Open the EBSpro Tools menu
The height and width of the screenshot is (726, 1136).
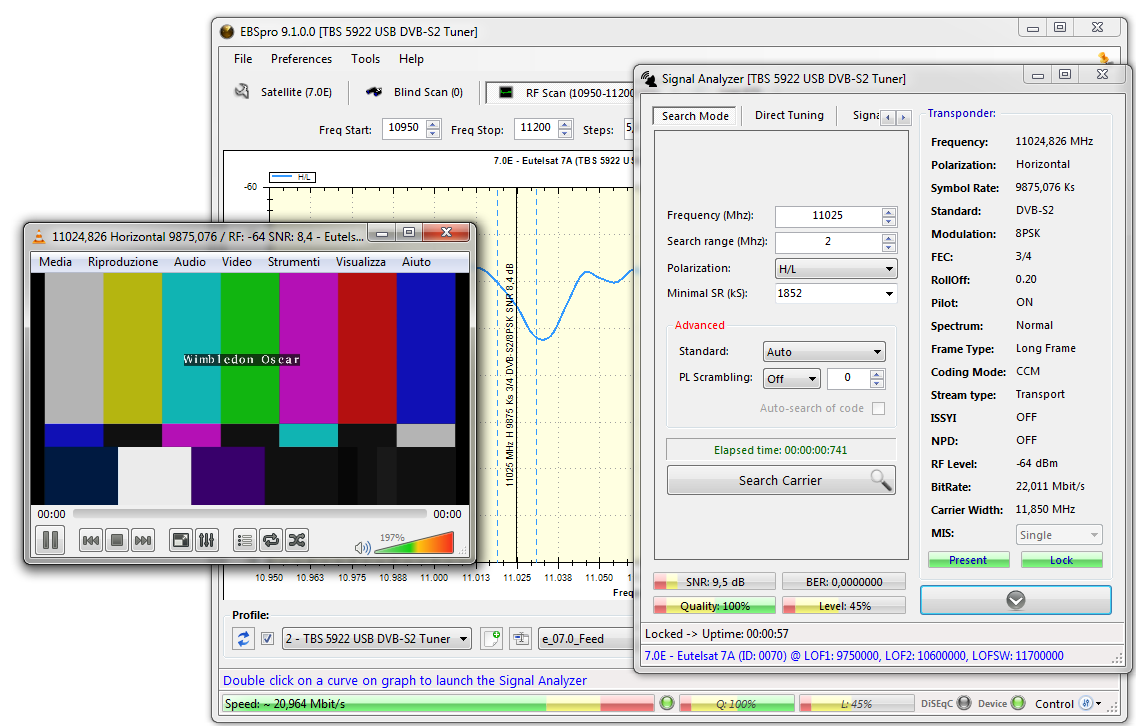(365, 59)
